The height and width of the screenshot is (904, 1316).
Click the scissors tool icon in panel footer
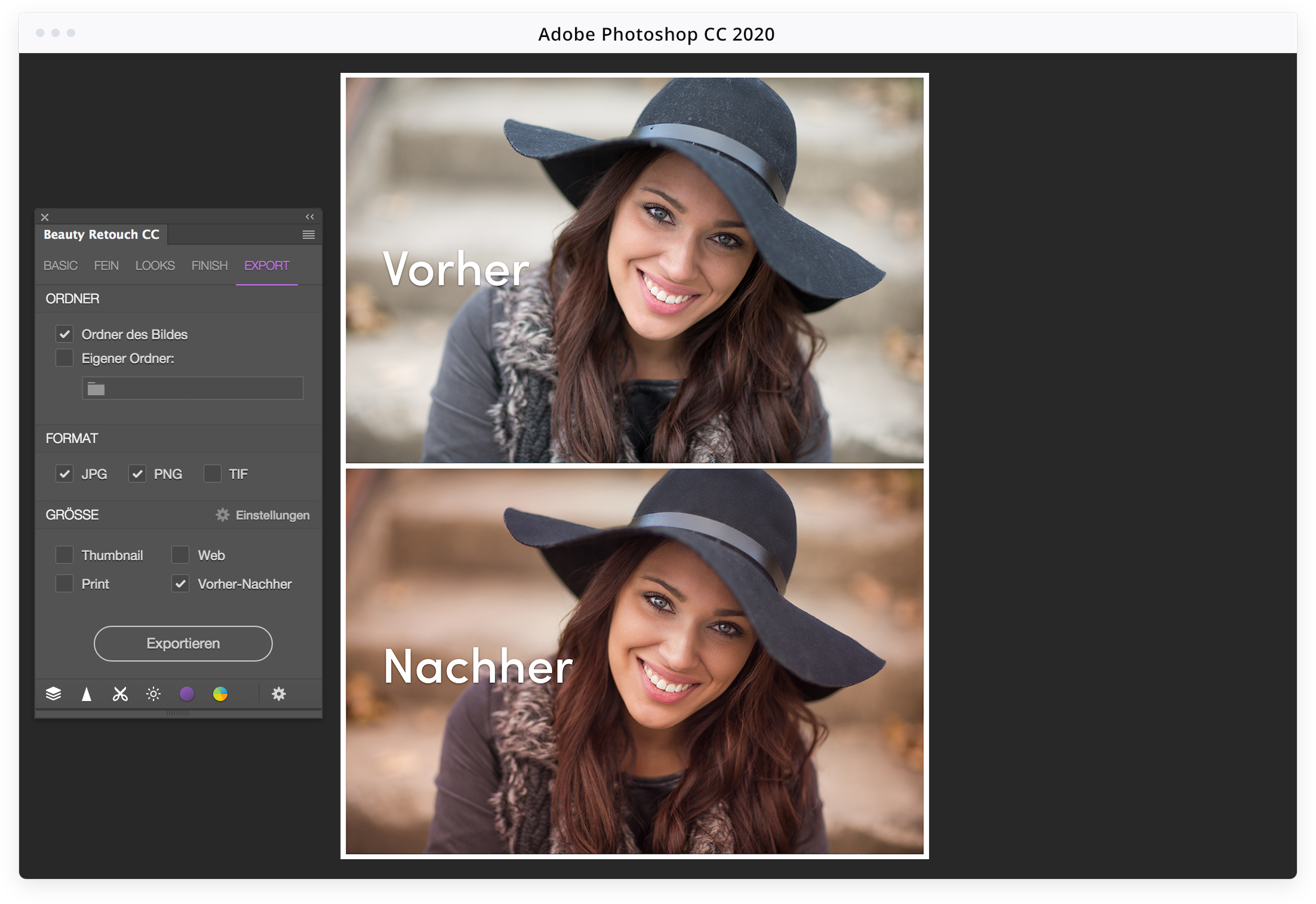[120, 693]
